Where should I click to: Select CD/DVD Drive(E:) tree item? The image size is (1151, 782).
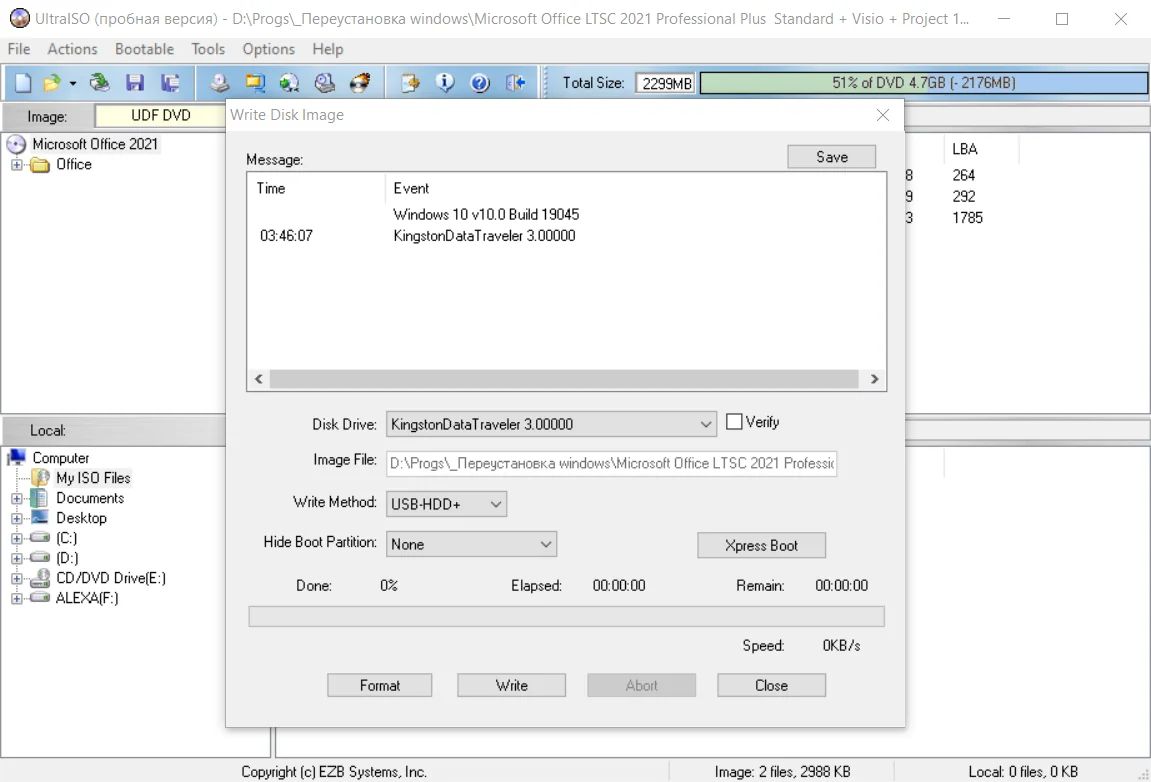(111, 578)
